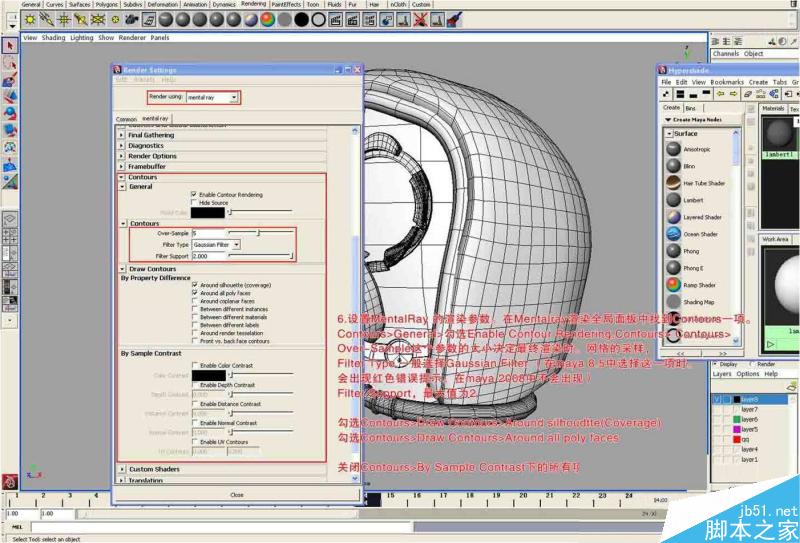Expand the Custom Shaders section
Screen dimensions: 800x543
(153, 469)
